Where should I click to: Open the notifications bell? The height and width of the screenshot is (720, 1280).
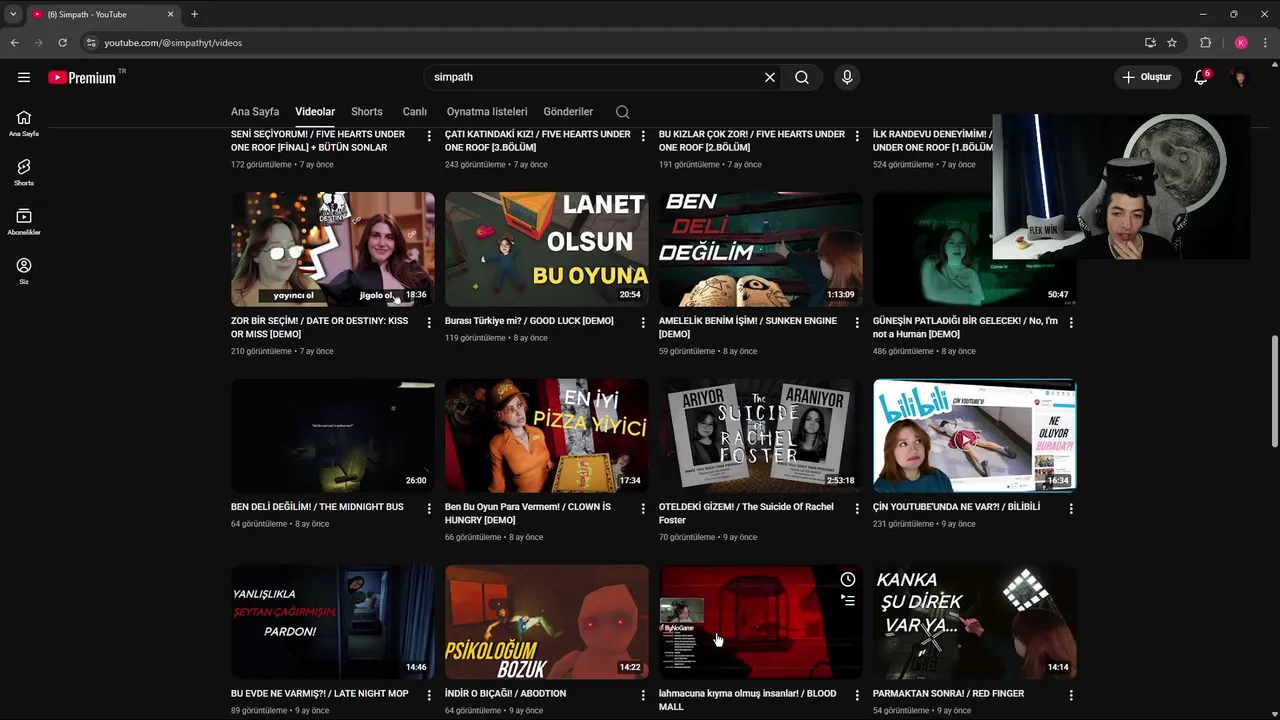pos(1201,77)
